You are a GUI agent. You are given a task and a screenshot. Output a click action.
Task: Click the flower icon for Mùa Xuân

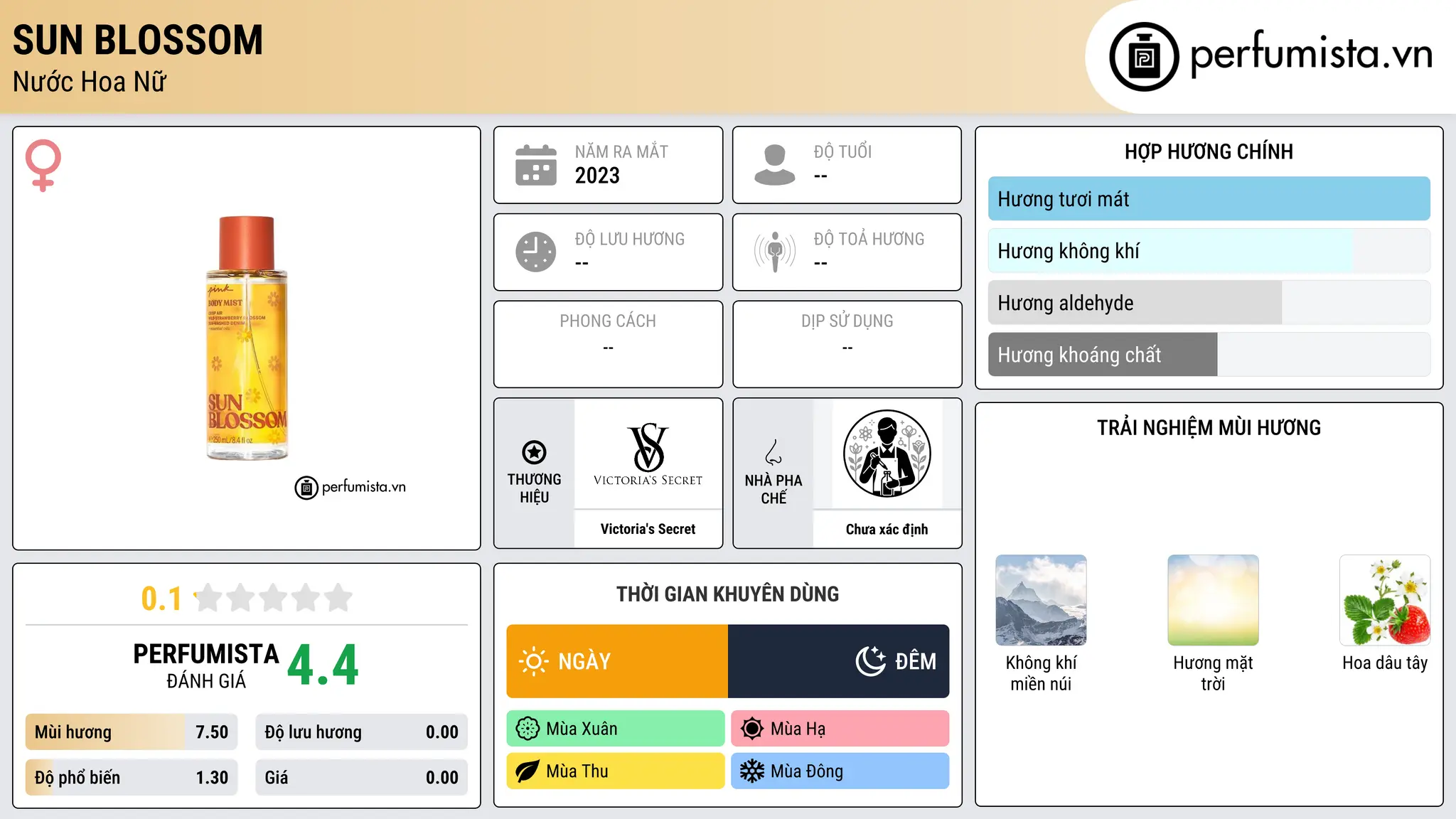click(528, 729)
